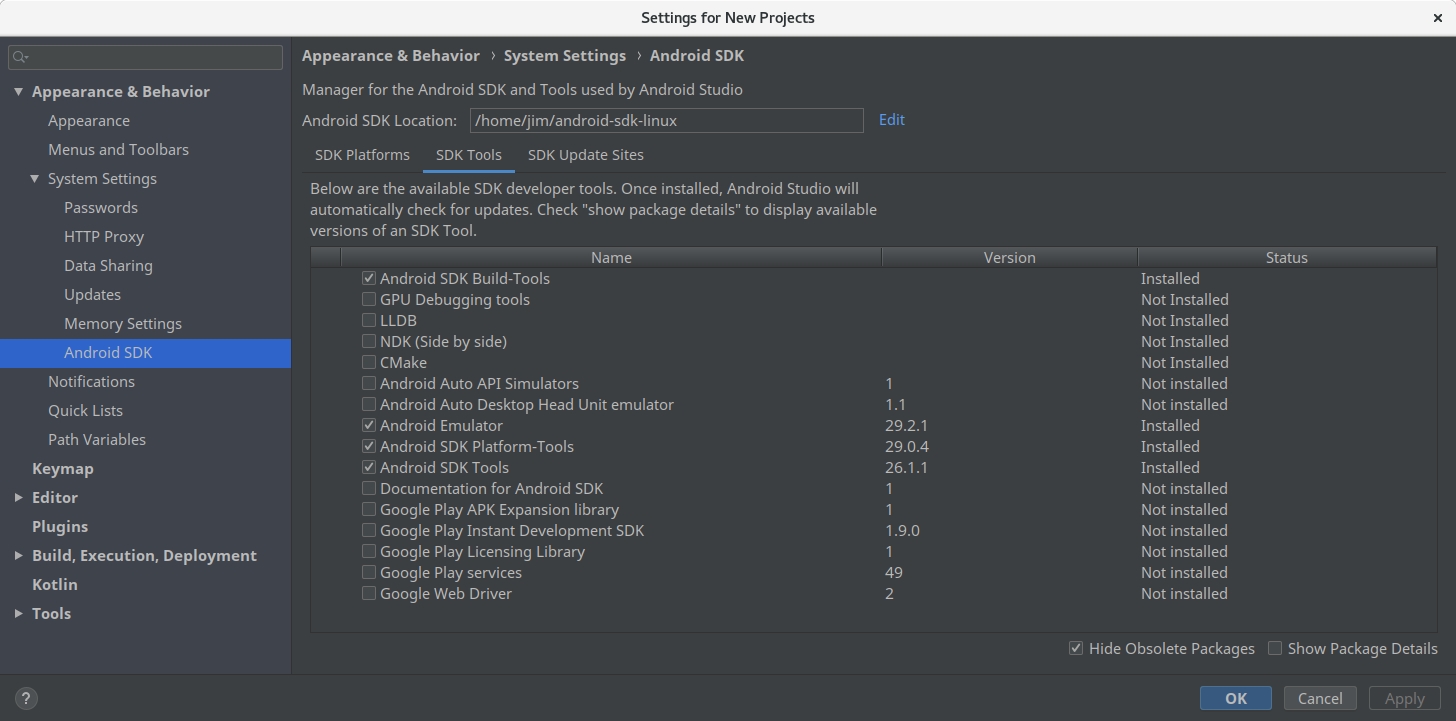Confirm settings with the OK button
The height and width of the screenshot is (721, 1456).
1235,698
